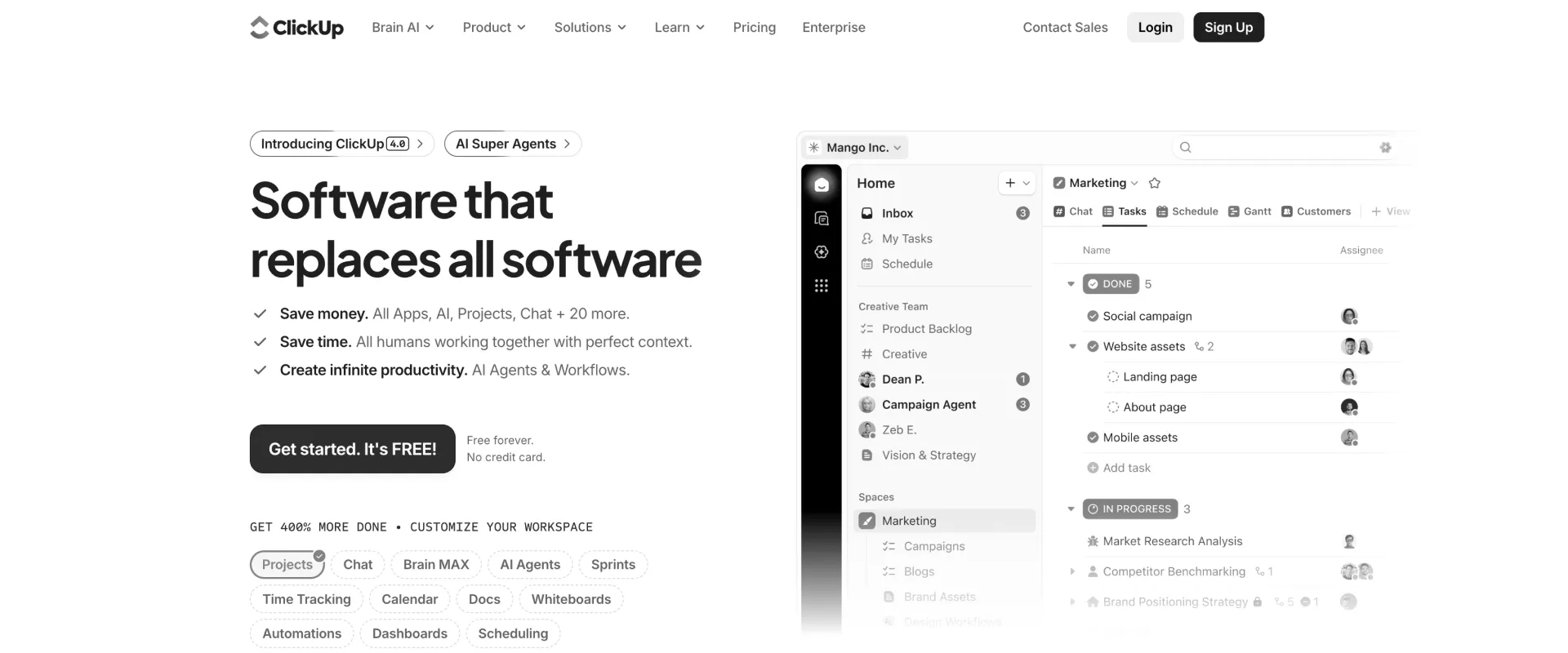Click the Inbox tray icon
The width and height of the screenshot is (1568, 653).
[x=867, y=213]
